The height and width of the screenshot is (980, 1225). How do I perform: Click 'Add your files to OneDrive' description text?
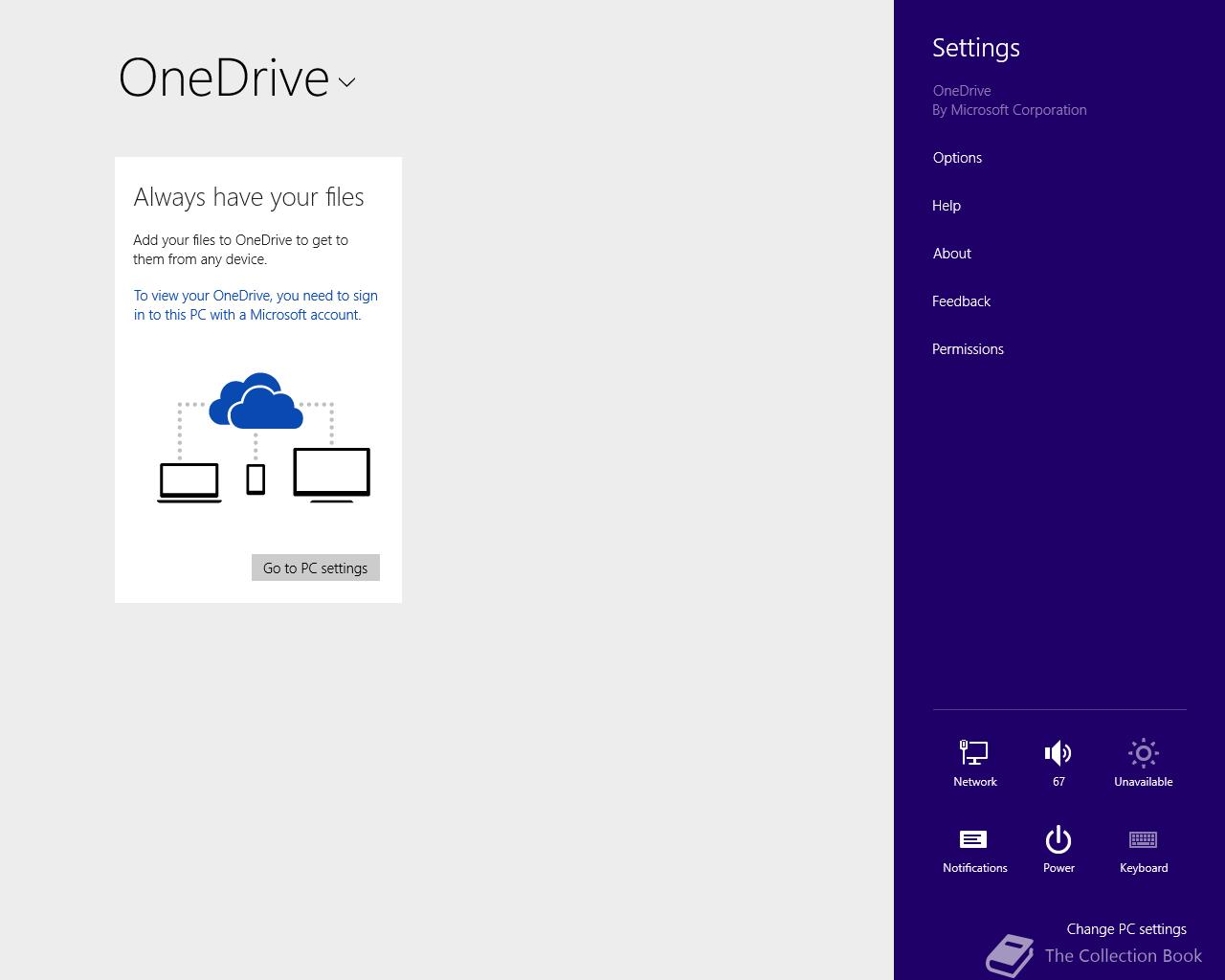point(240,250)
